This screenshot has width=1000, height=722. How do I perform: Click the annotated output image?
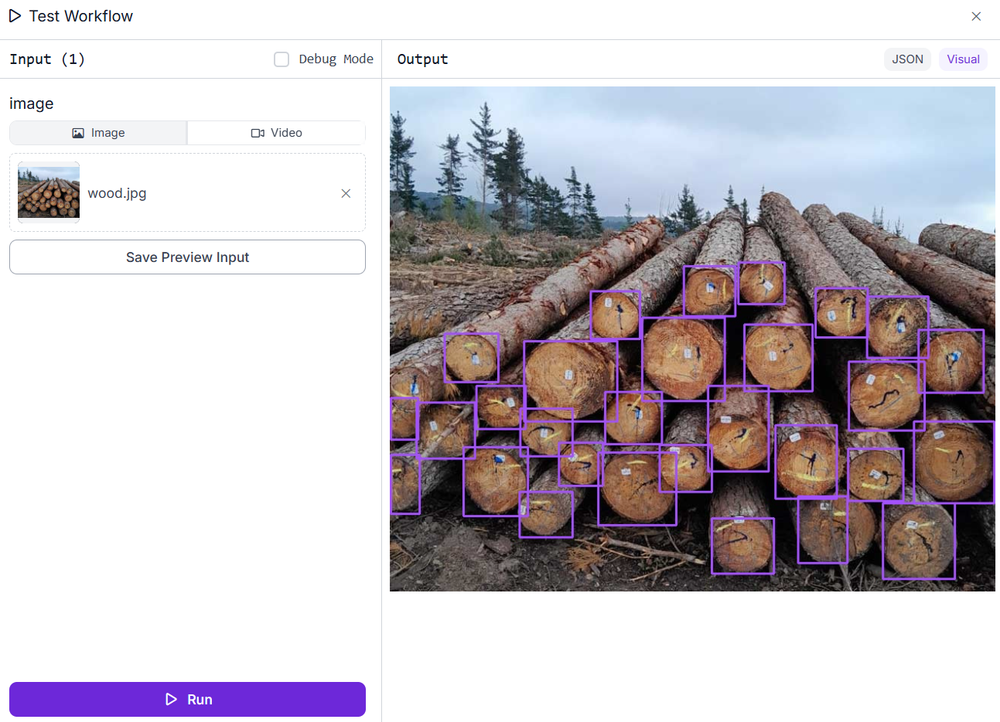pyautogui.click(x=692, y=338)
